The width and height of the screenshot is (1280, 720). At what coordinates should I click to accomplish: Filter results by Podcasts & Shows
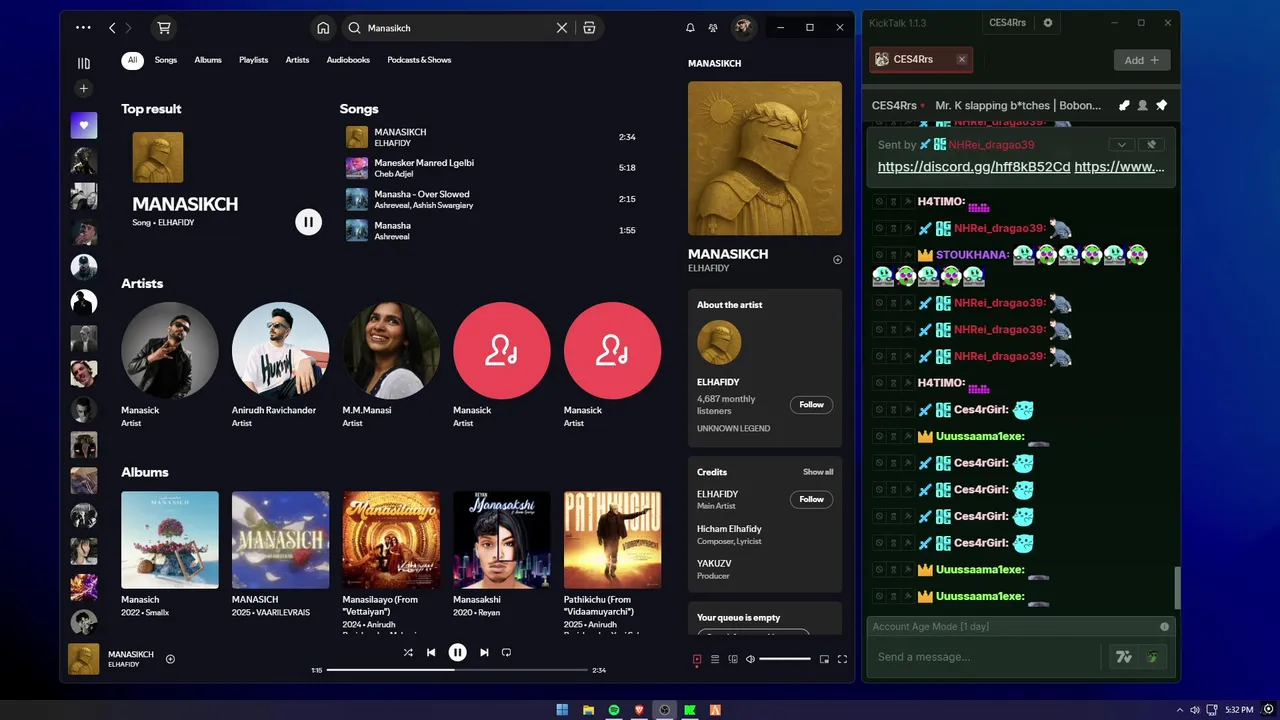click(419, 60)
